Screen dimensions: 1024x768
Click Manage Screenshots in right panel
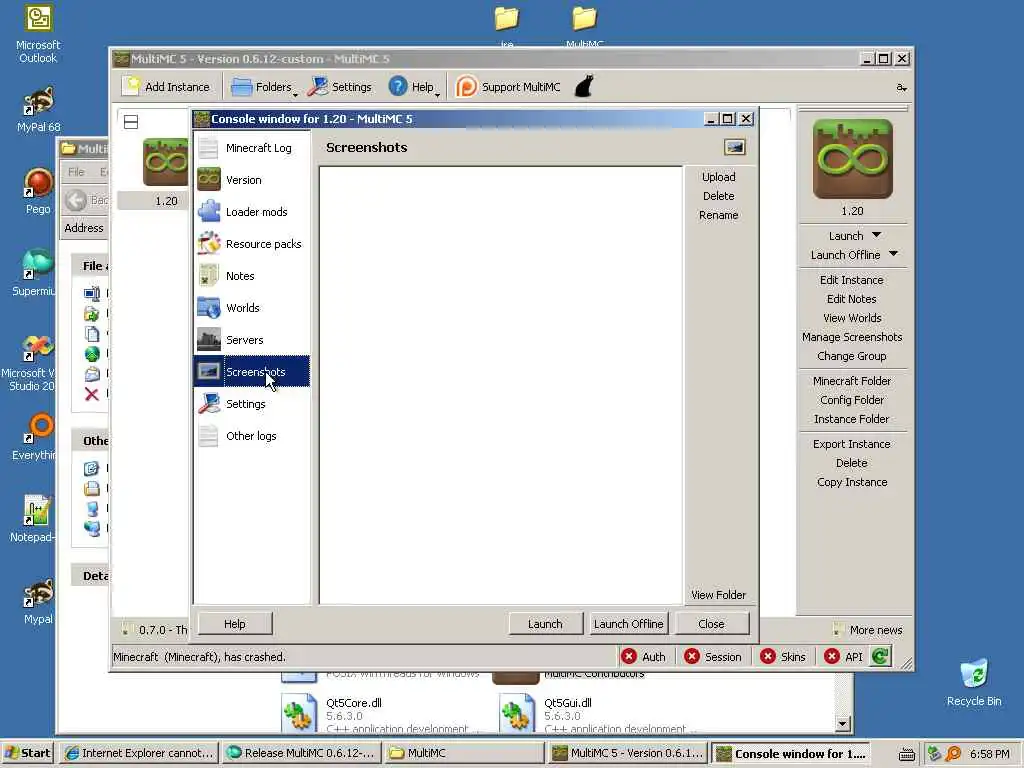[x=852, y=337]
